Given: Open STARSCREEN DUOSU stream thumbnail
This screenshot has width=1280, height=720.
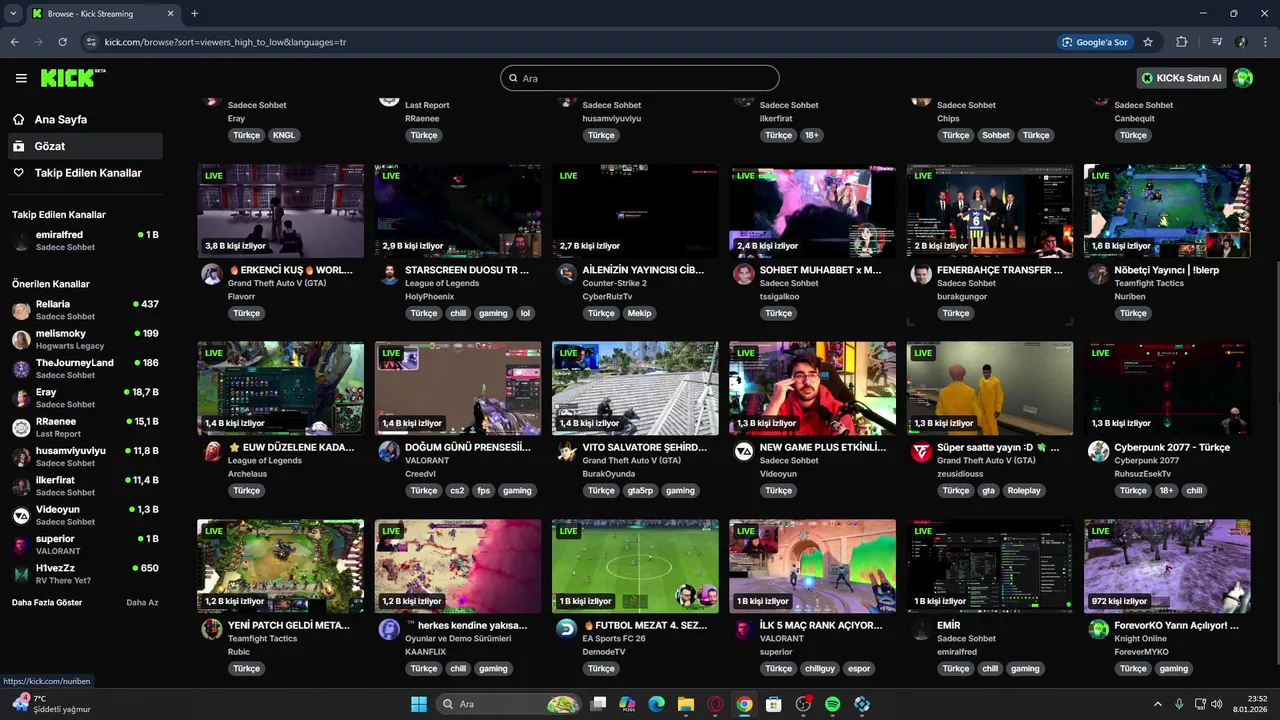Looking at the screenshot, I should point(458,211).
